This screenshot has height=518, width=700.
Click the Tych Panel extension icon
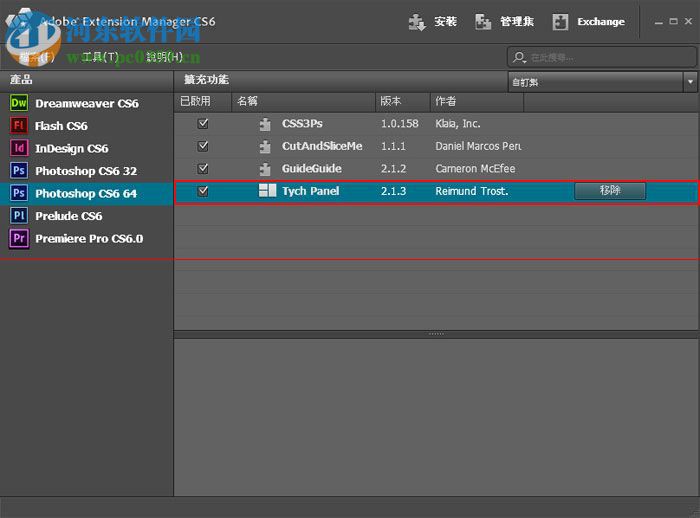[x=267, y=191]
